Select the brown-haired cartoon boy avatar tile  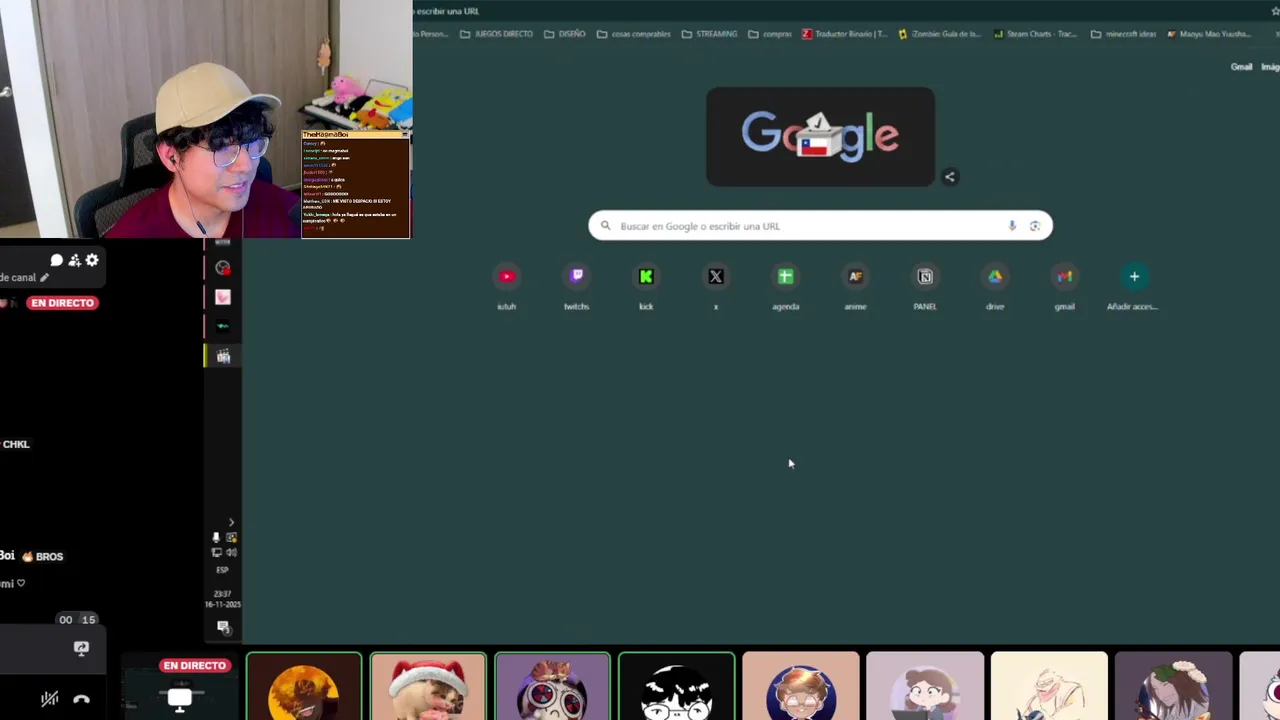point(800,687)
